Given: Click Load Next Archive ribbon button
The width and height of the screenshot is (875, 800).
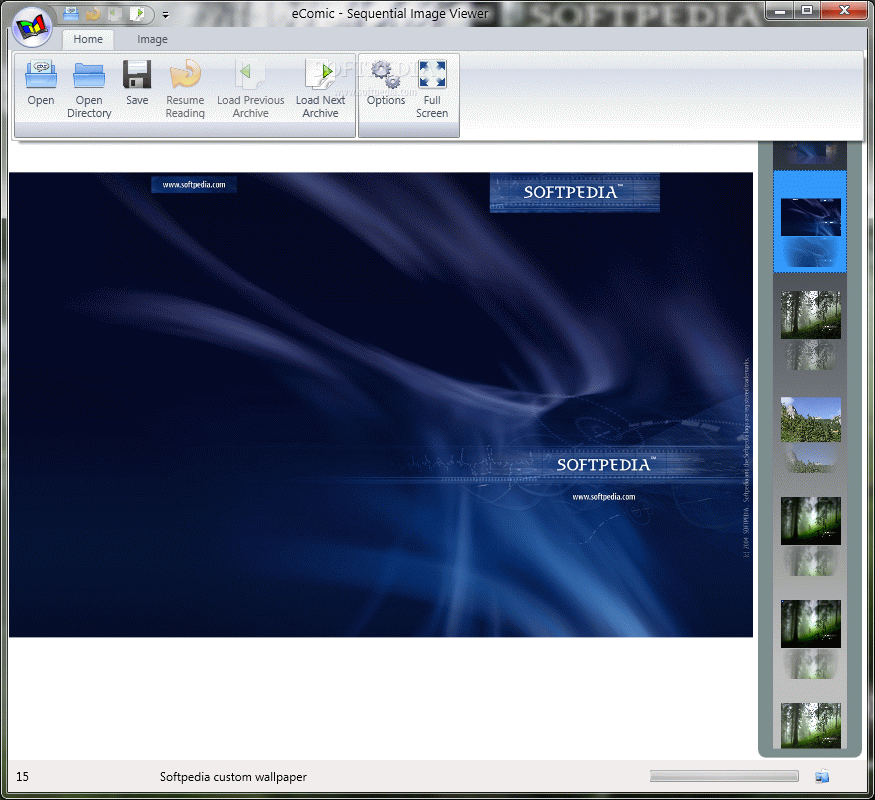Looking at the screenshot, I should click(320, 89).
